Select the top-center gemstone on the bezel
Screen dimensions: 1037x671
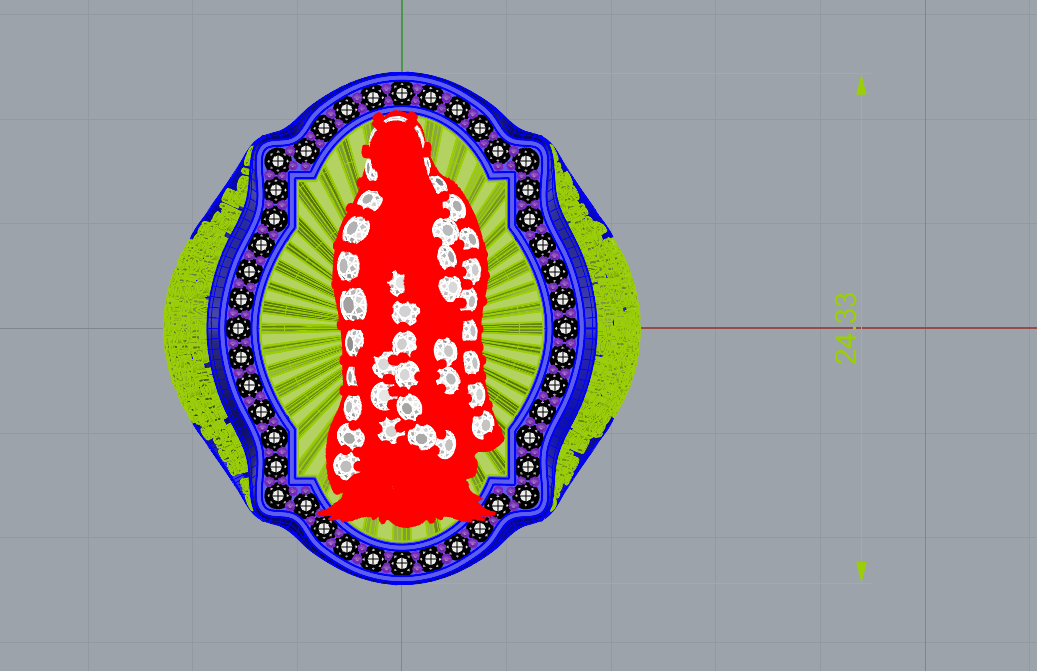click(x=402, y=93)
